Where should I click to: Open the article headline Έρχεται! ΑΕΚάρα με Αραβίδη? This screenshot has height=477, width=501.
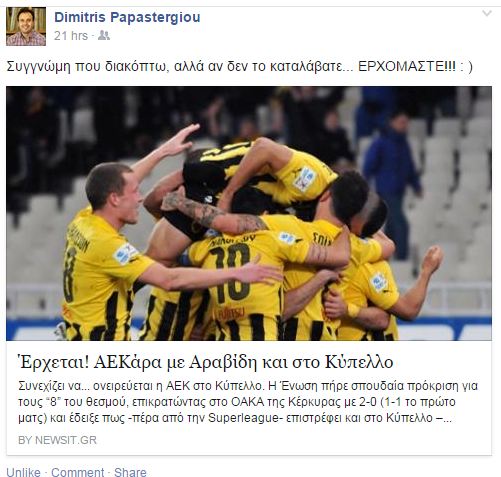pyautogui.click(x=206, y=362)
